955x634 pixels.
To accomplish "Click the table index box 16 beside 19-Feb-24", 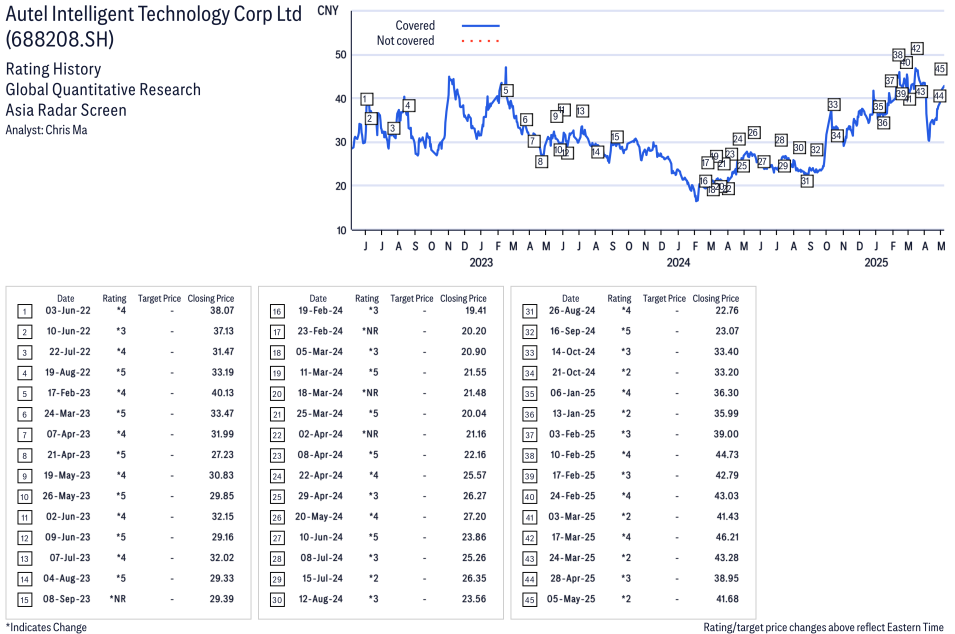I will (277, 312).
